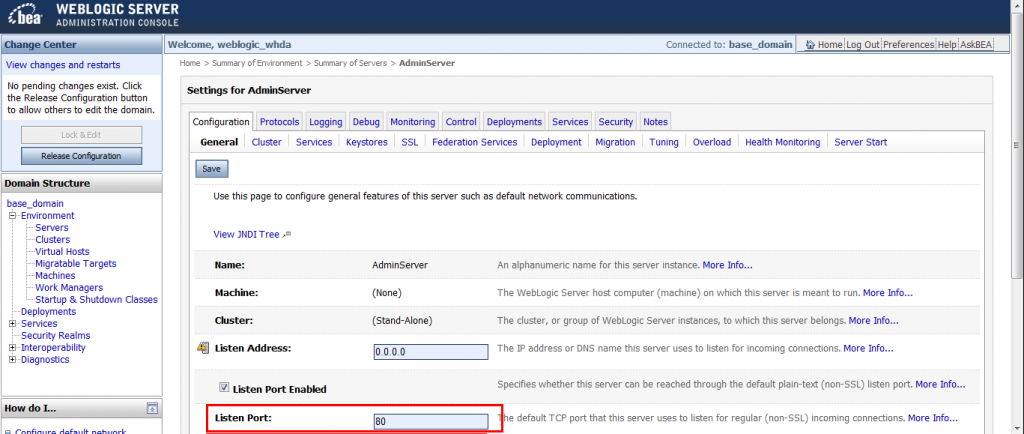Click the BEA logo in header

(26, 15)
